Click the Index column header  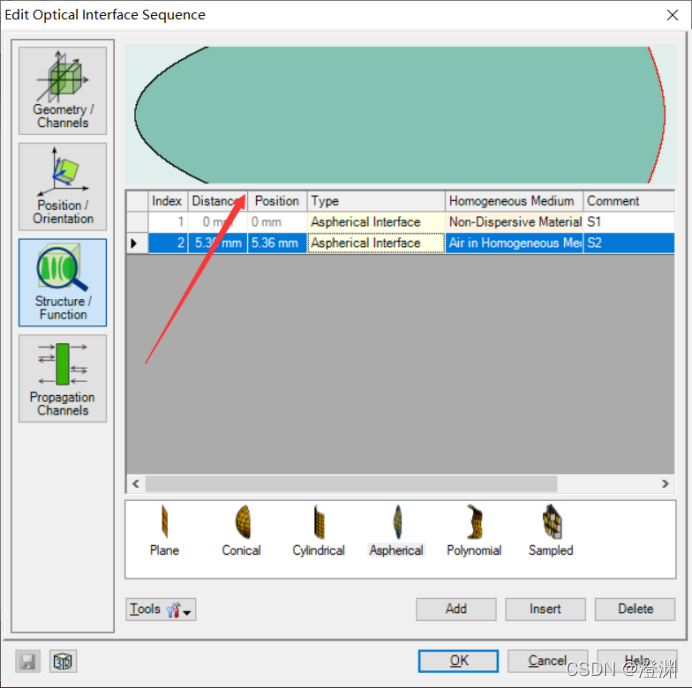(168, 201)
